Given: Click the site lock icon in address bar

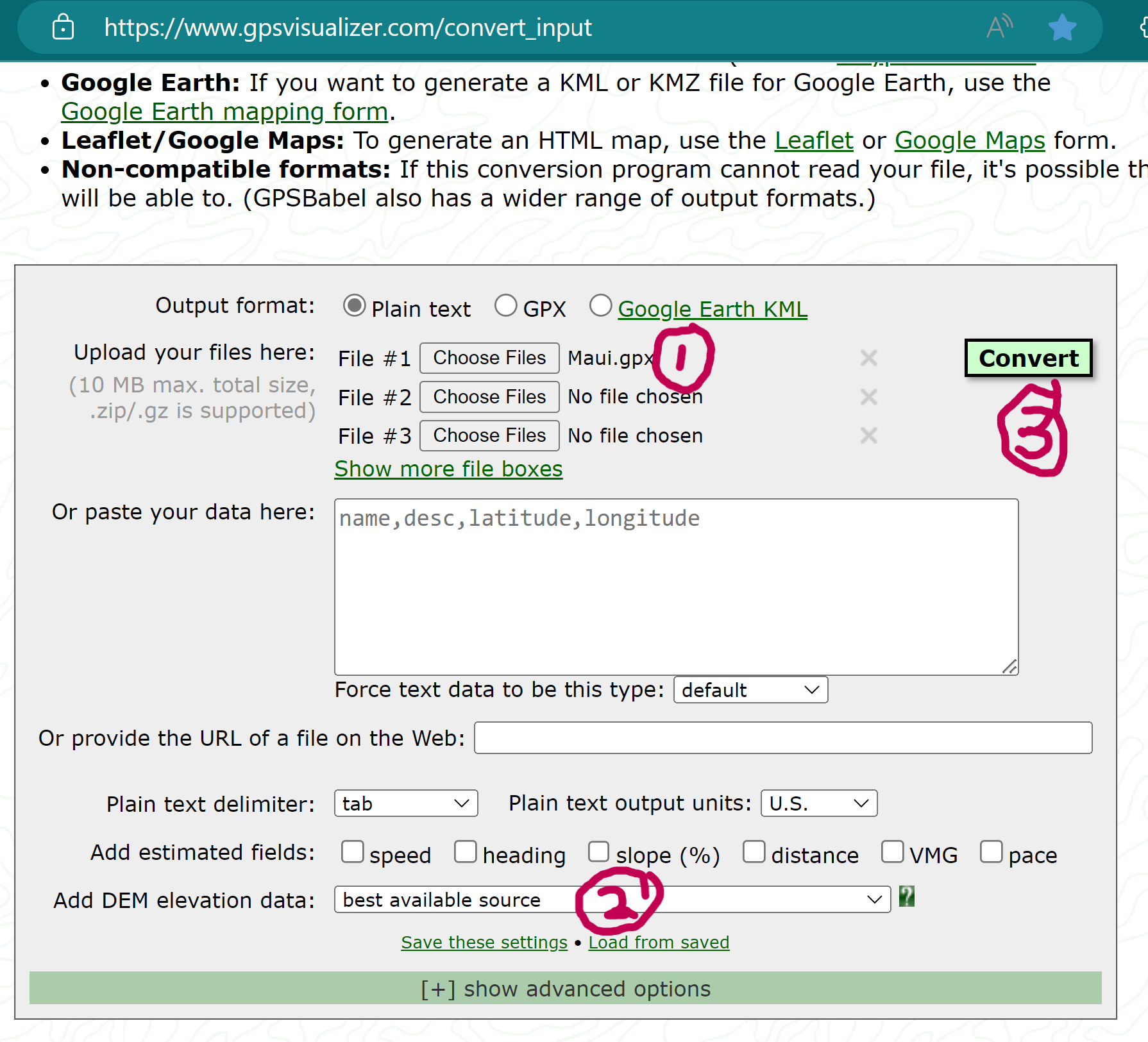Looking at the screenshot, I should [x=63, y=28].
